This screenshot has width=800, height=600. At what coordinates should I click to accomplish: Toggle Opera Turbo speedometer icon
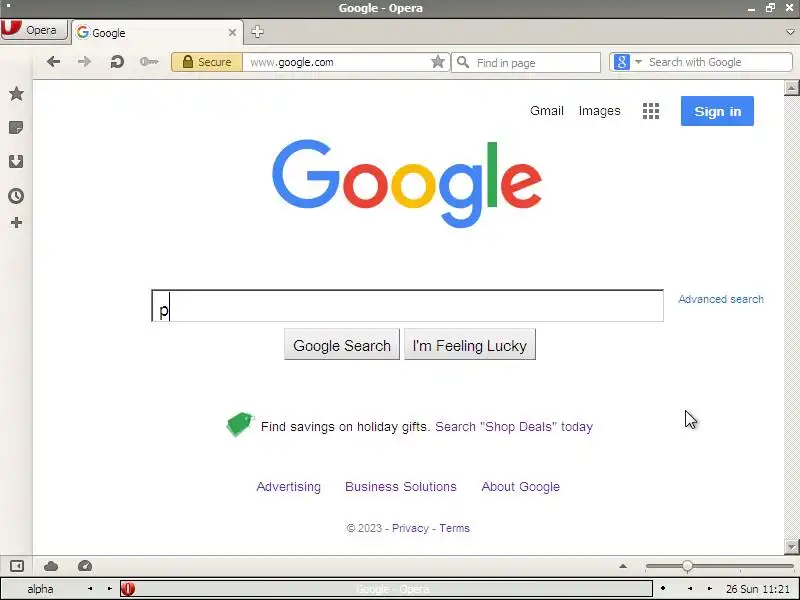click(x=85, y=566)
